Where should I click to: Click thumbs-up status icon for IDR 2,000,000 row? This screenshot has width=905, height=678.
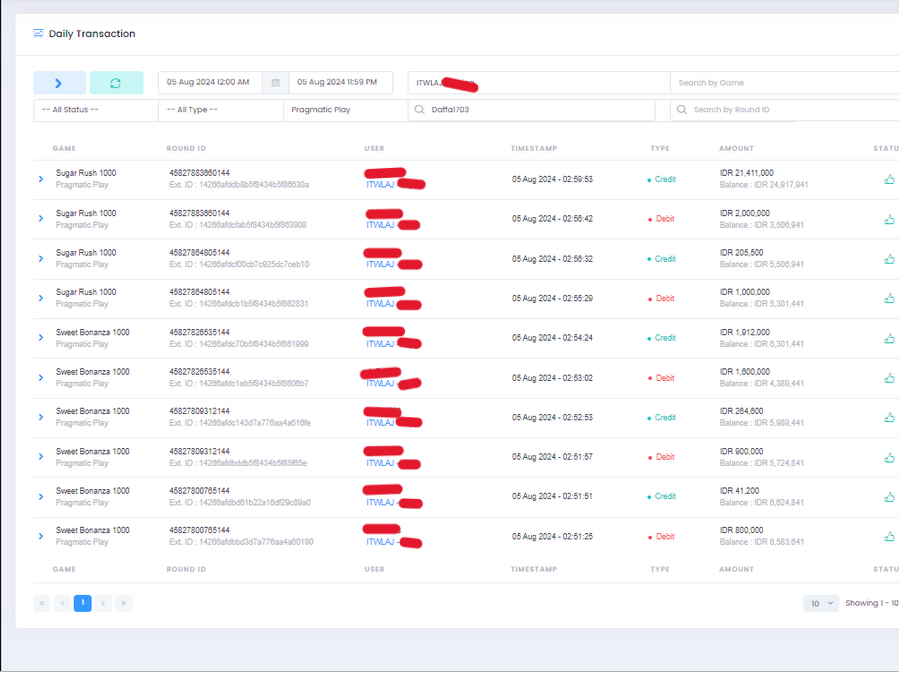[x=889, y=219]
